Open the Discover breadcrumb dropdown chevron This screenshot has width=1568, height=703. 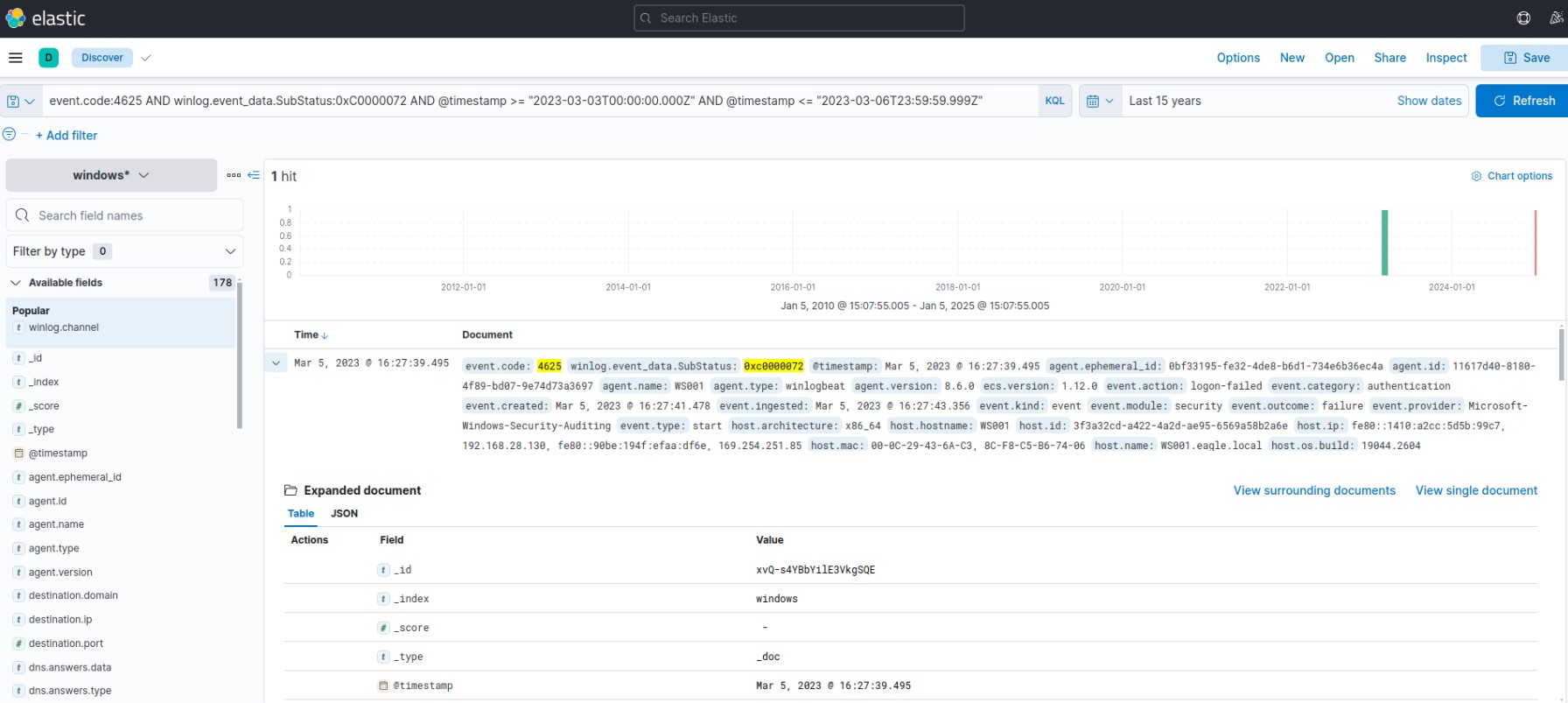click(146, 58)
